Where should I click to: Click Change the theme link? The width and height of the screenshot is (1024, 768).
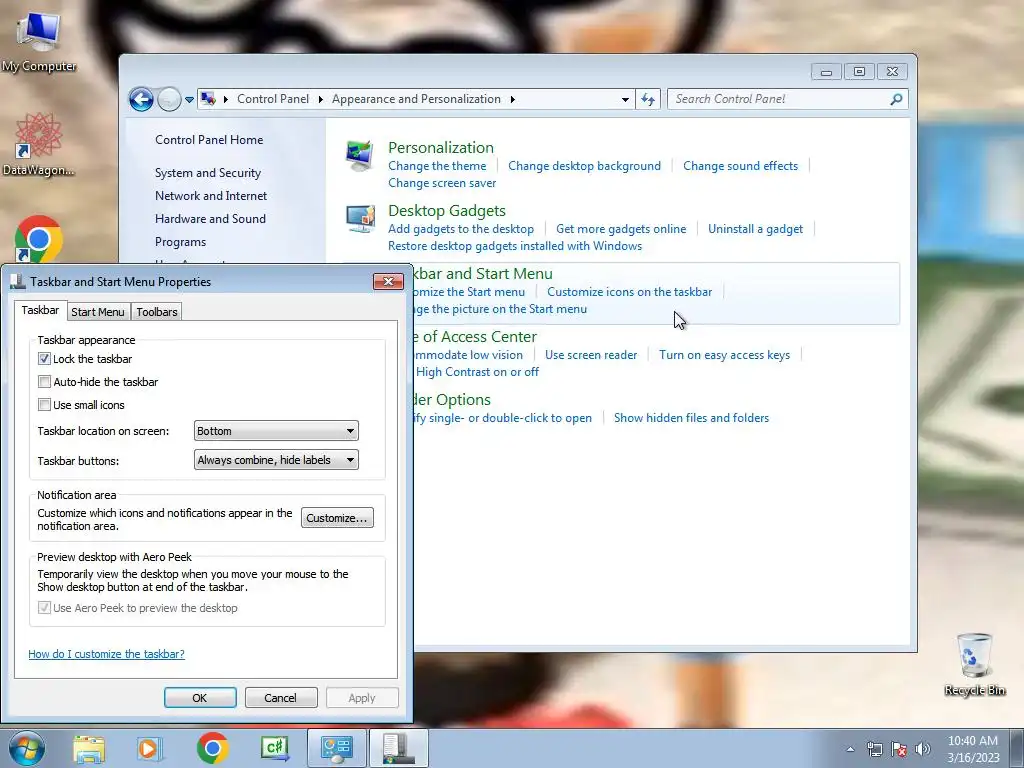[x=437, y=166]
